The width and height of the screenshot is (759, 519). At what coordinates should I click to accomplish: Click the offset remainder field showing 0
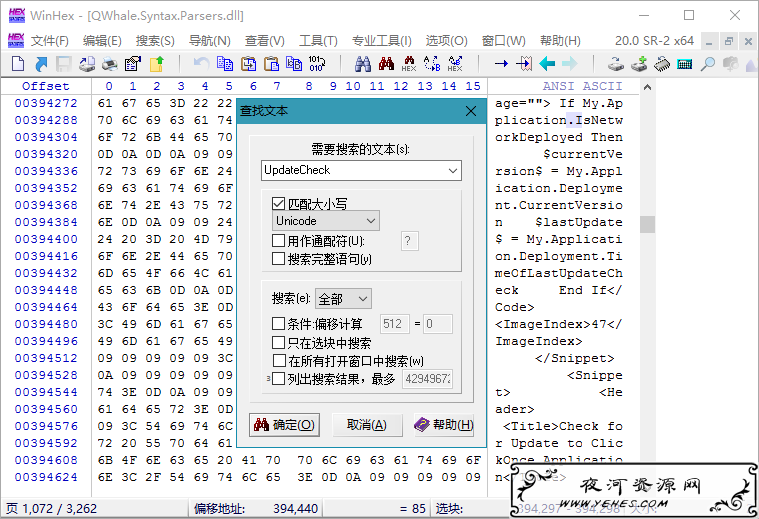click(438, 323)
